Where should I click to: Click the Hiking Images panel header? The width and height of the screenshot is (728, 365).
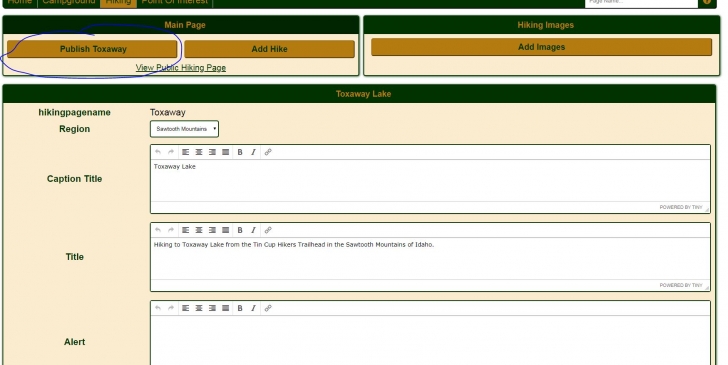pyautogui.click(x=541, y=25)
